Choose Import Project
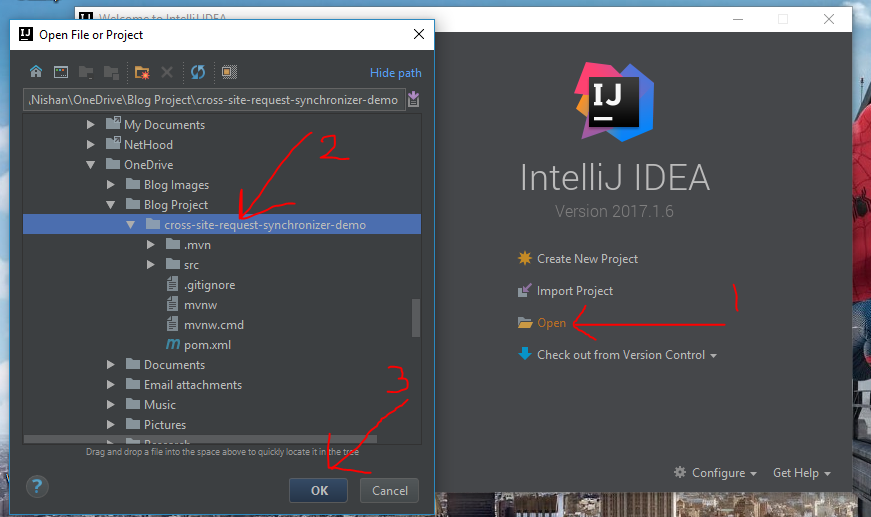The width and height of the screenshot is (871, 517). tap(575, 291)
